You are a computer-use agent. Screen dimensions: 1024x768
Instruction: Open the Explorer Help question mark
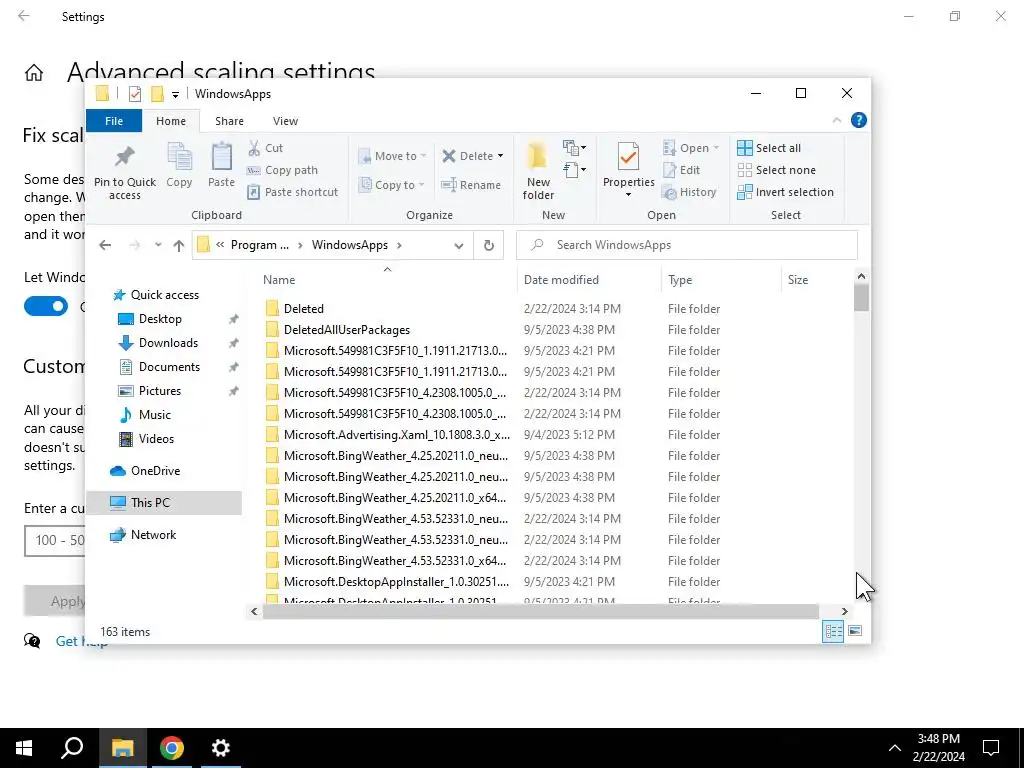click(859, 120)
